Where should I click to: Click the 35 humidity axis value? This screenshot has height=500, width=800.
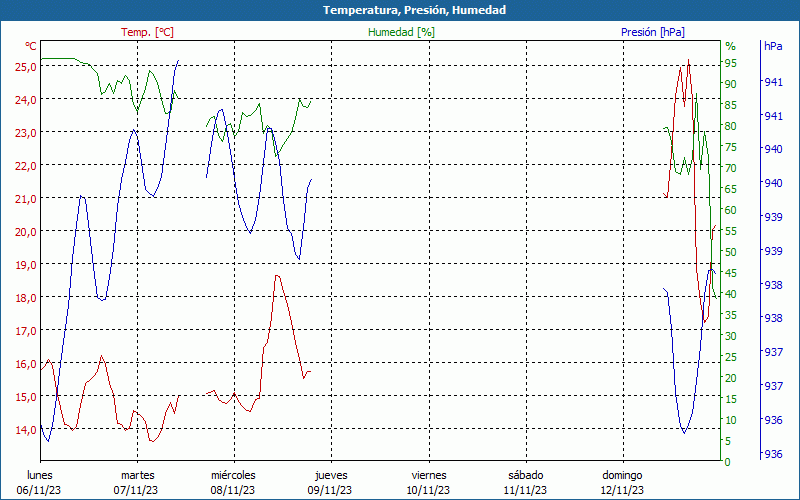point(731,315)
